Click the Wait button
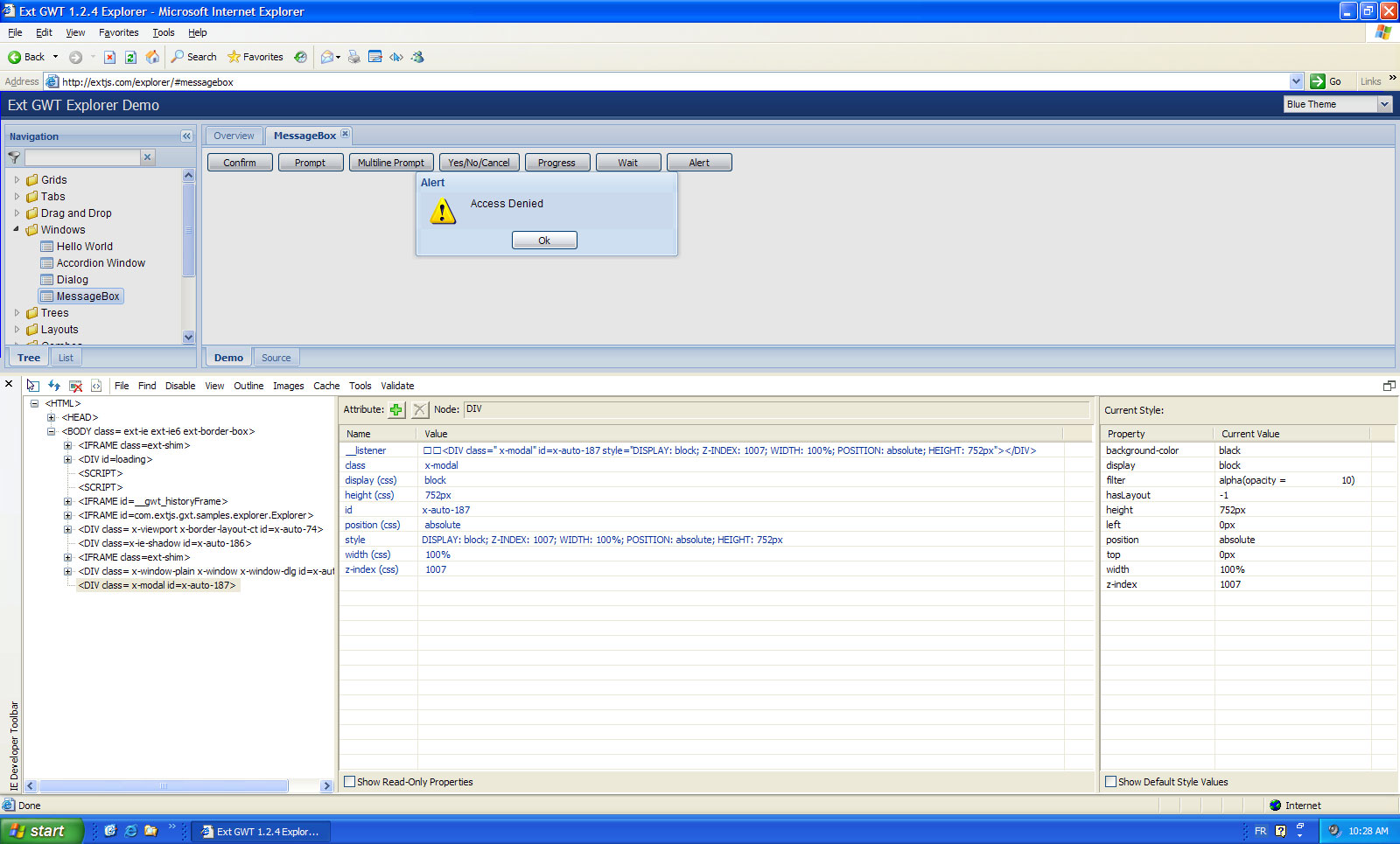1400x844 pixels. point(628,163)
